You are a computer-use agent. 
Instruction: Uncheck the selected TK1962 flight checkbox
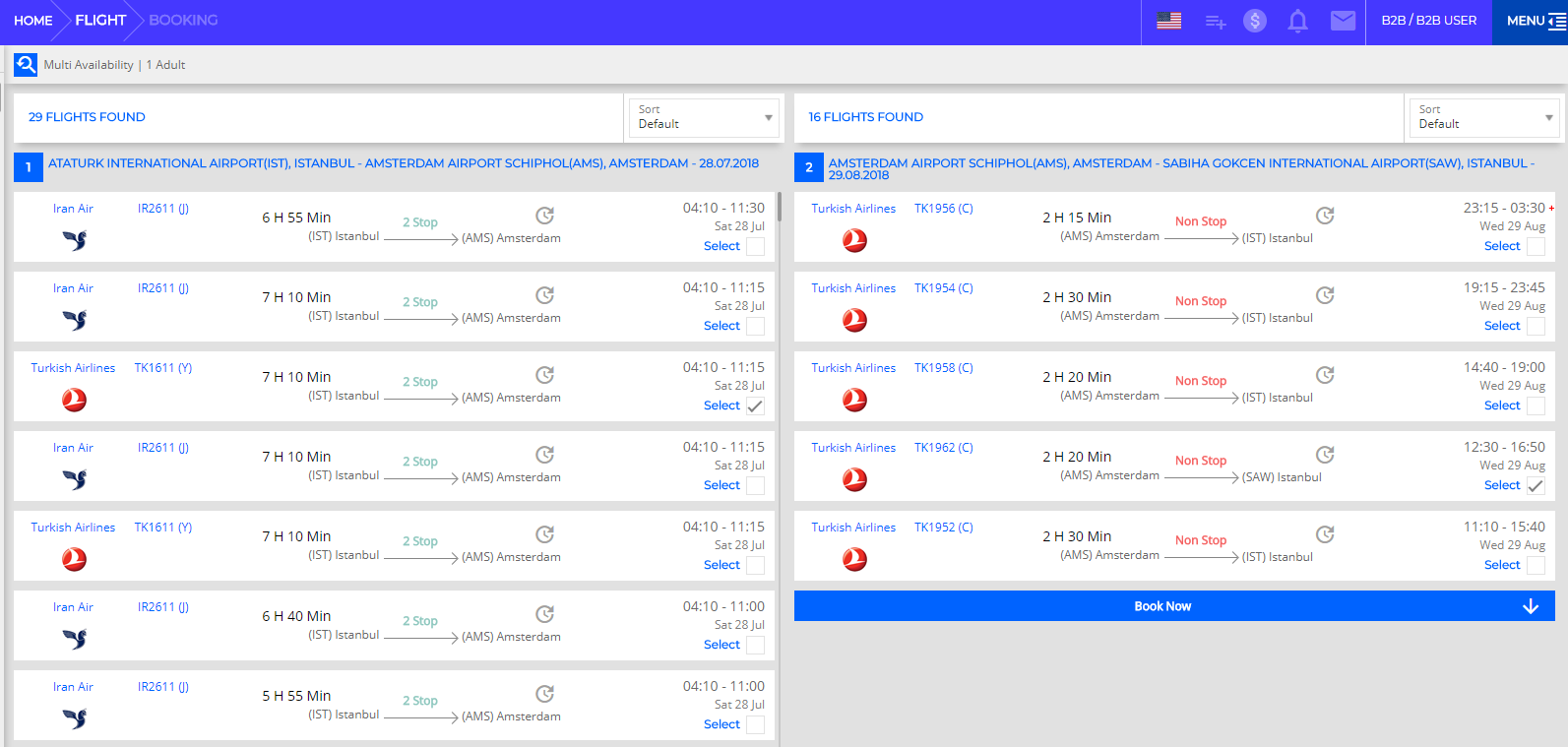1536,485
